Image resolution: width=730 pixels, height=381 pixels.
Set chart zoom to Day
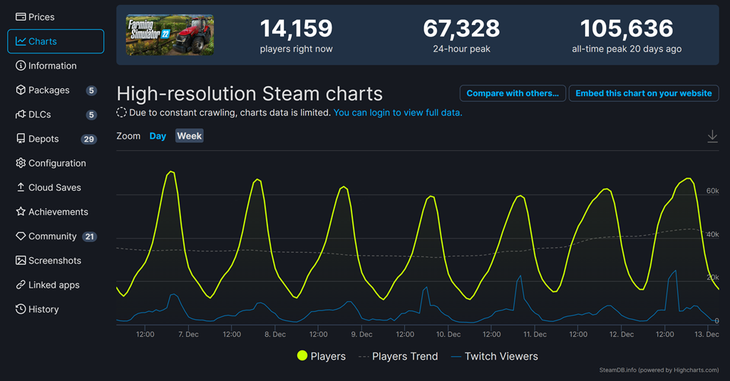pos(158,136)
